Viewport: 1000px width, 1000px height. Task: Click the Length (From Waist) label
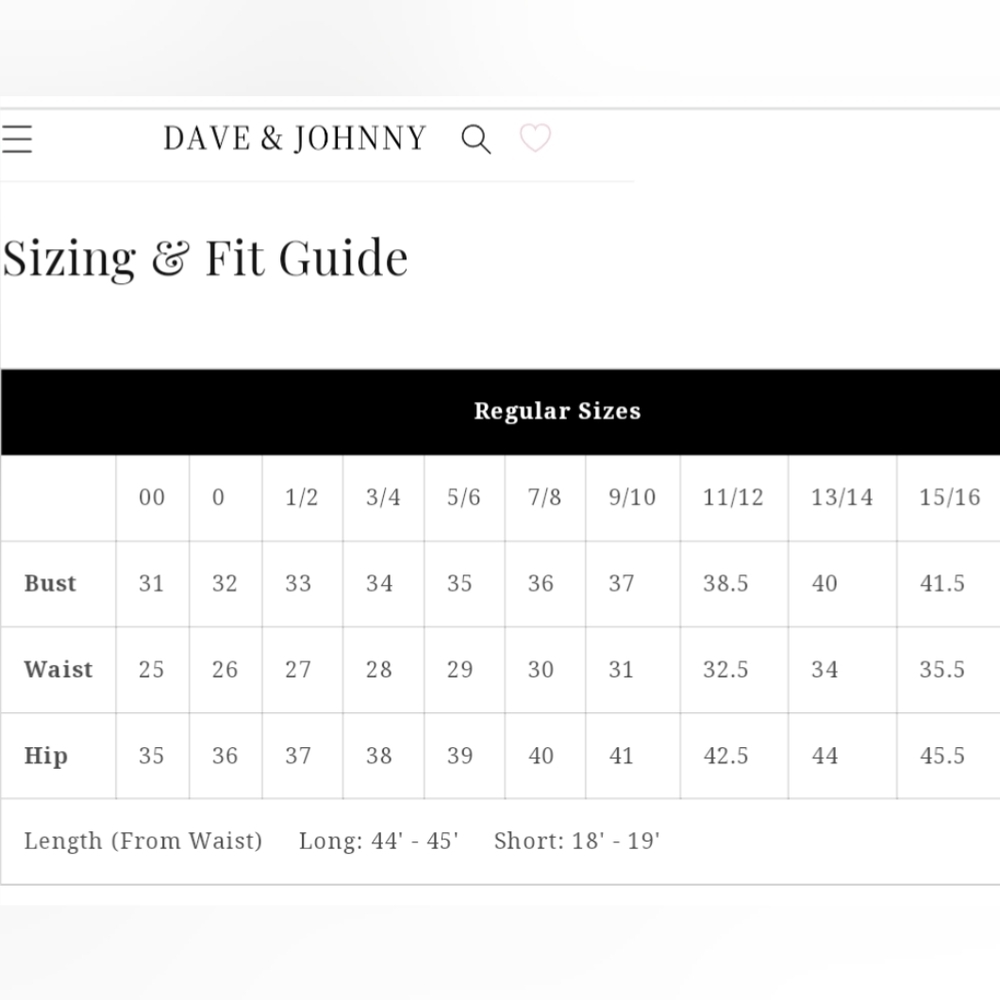(x=143, y=841)
